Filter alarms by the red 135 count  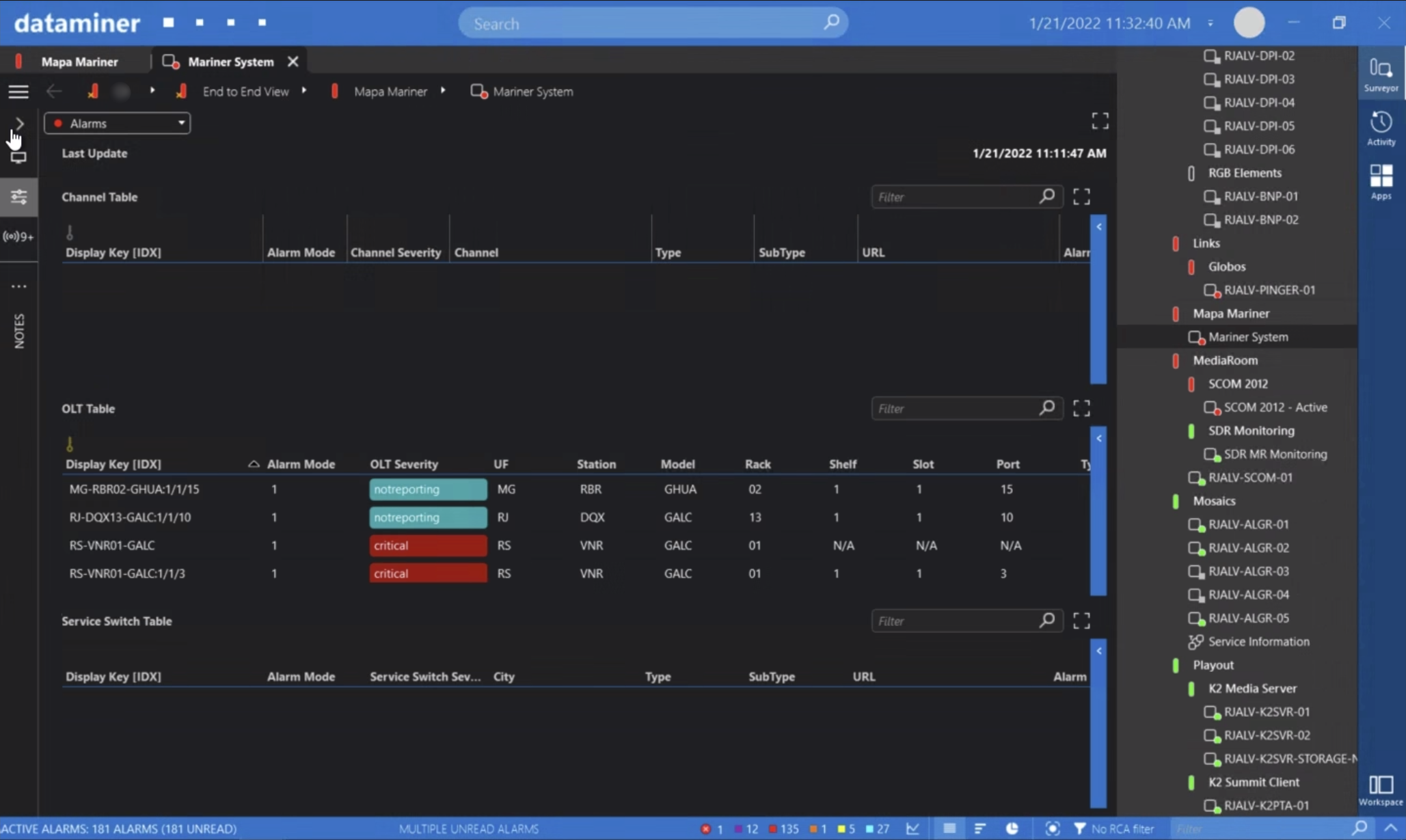(x=784, y=828)
